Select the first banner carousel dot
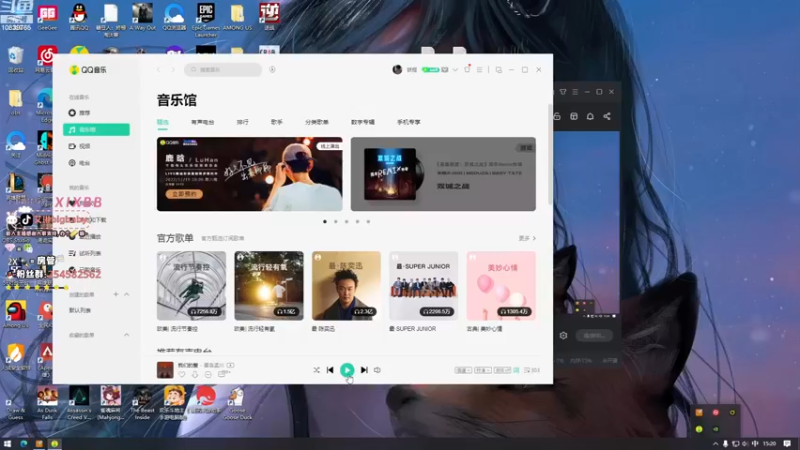 coord(325,221)
